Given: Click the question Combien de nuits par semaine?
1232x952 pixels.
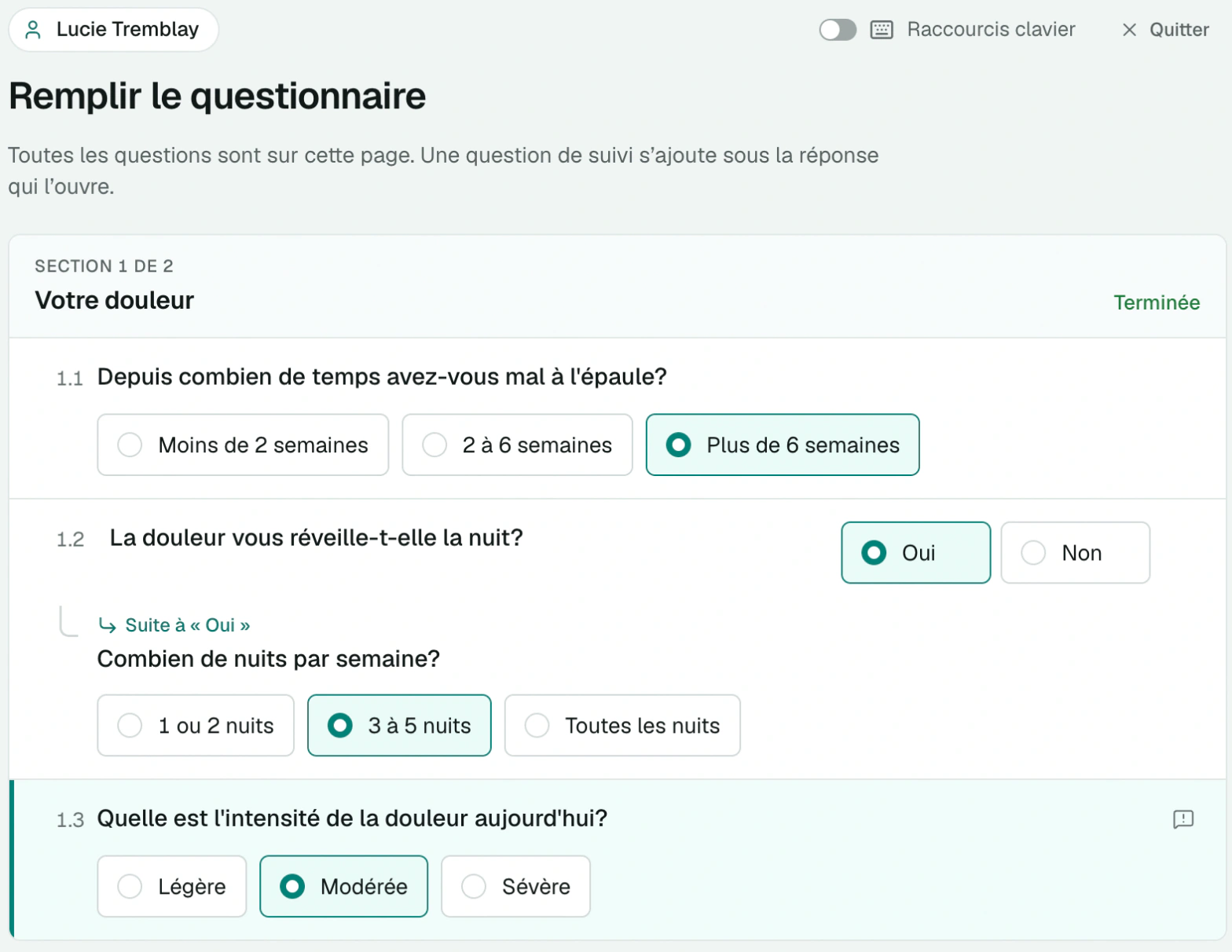Looking at the screenshot, I should (x=269, y=659).
